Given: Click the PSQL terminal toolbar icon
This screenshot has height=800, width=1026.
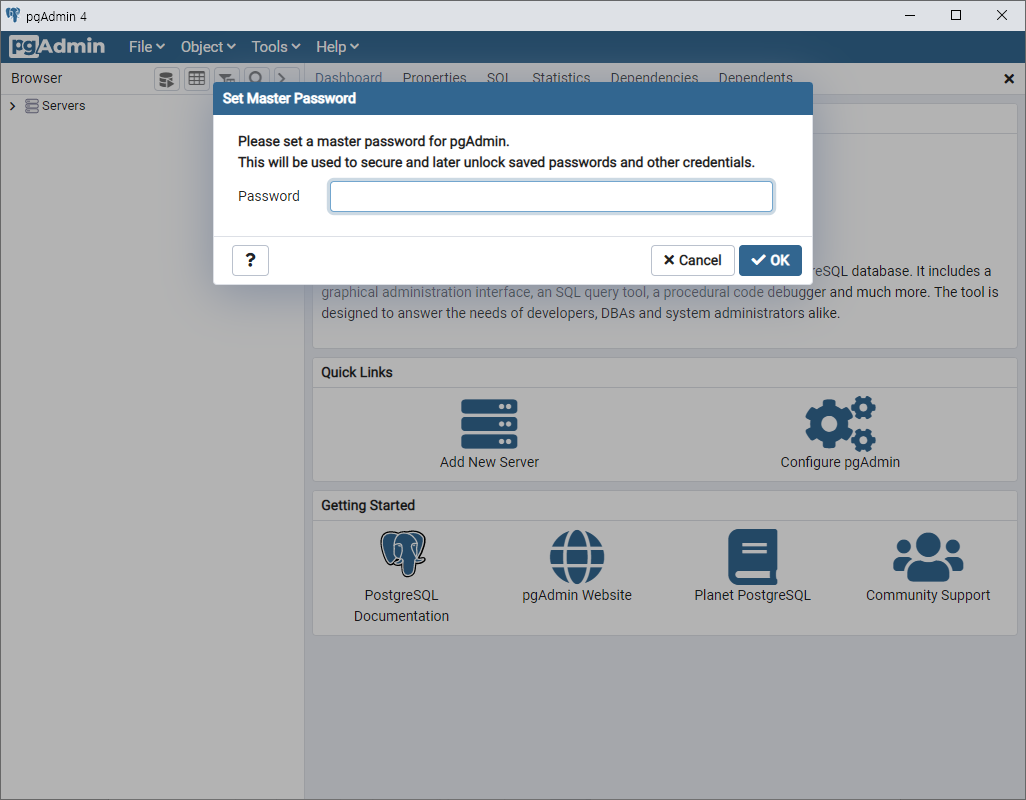Looking at the screenshot, I should tap(286, 77).
